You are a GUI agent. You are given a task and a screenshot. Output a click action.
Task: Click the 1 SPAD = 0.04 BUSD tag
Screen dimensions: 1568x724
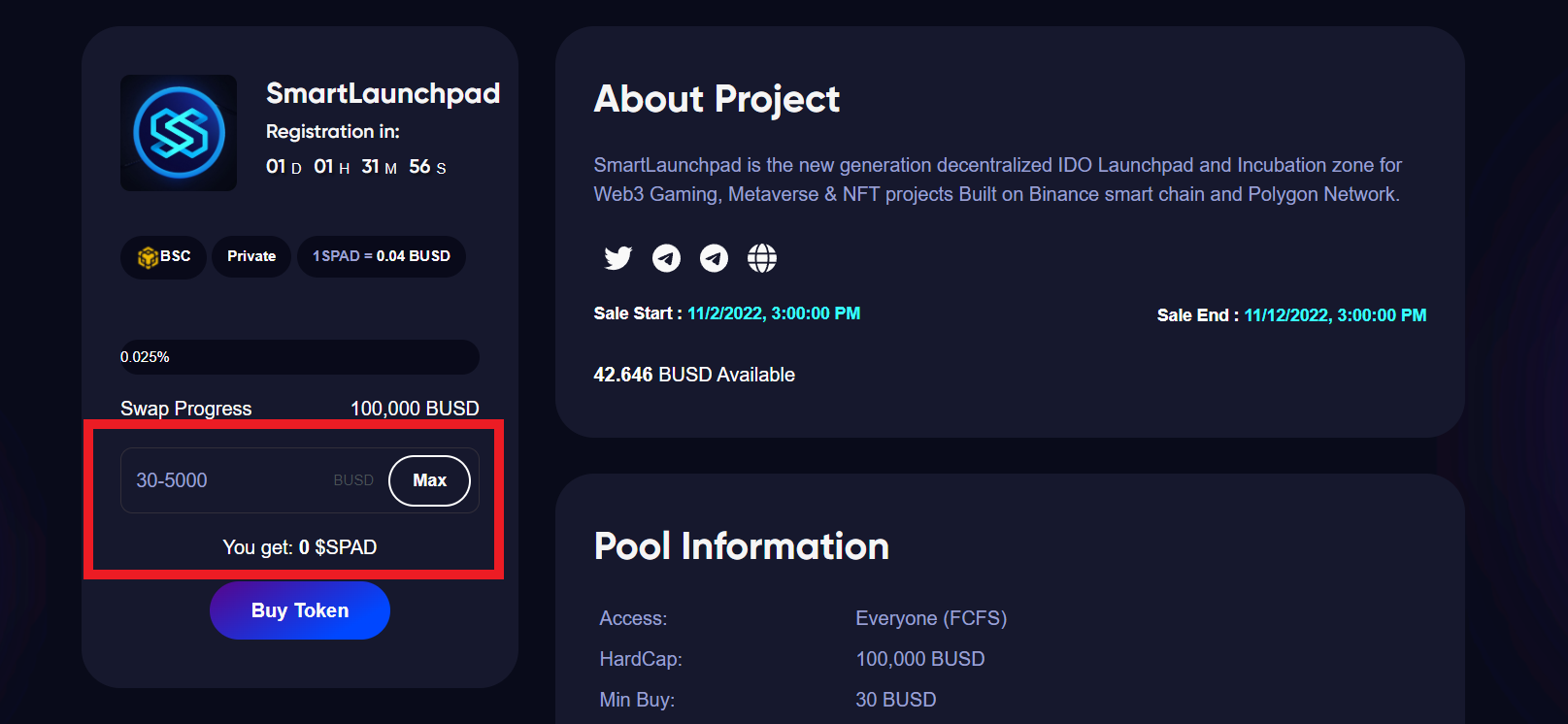(382, 257)
